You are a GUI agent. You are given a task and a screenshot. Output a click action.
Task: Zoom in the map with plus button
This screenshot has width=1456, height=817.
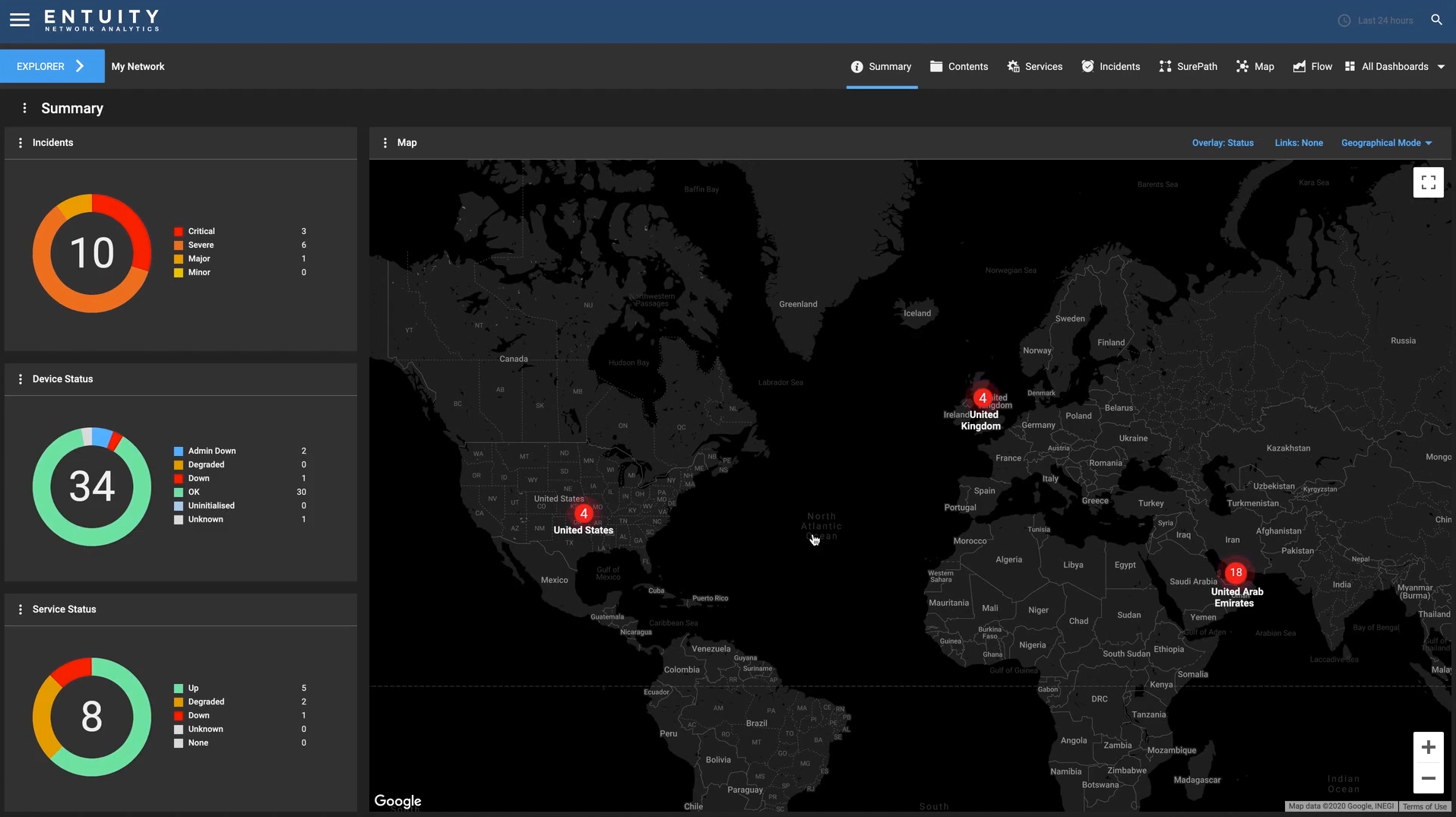pos(1428,747)
